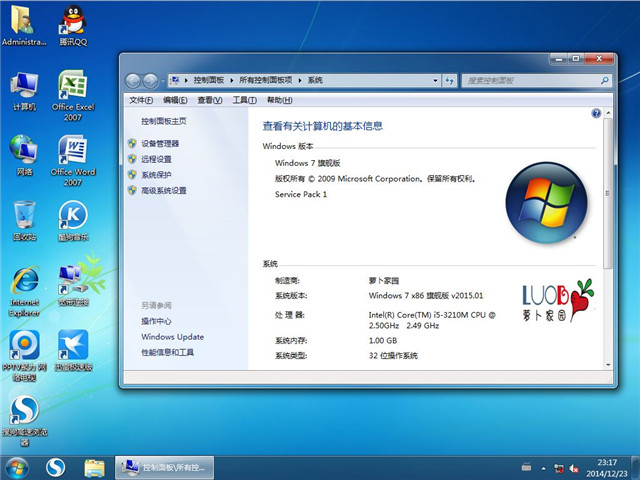This screenshot has width=640, height=480.
Task: Open the Recycle Bin 回收站 icon
Action: [24, 220]
